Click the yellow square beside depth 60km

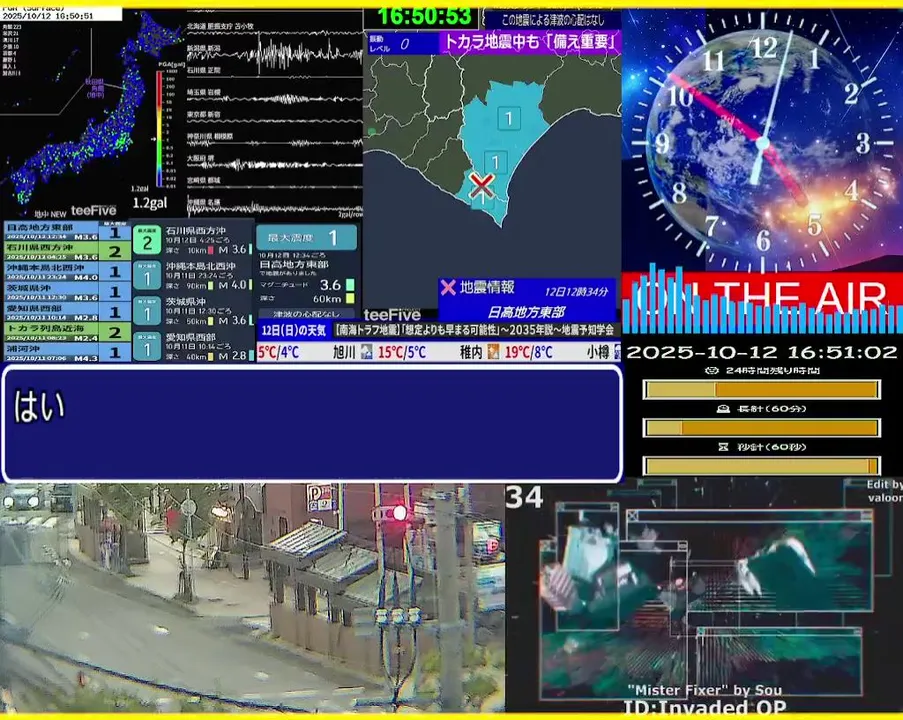[x=350, y=298]
